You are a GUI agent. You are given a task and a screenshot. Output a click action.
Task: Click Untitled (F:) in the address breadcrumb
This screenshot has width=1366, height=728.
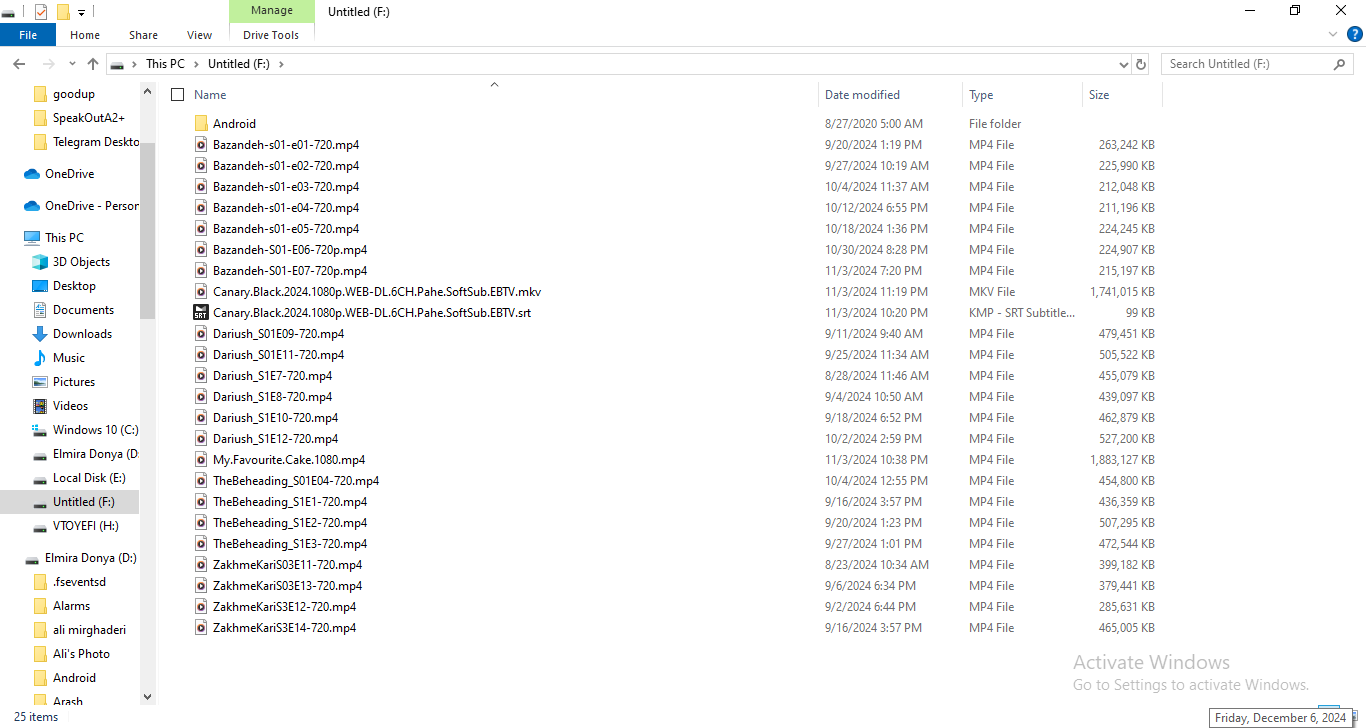coord(237,64)
